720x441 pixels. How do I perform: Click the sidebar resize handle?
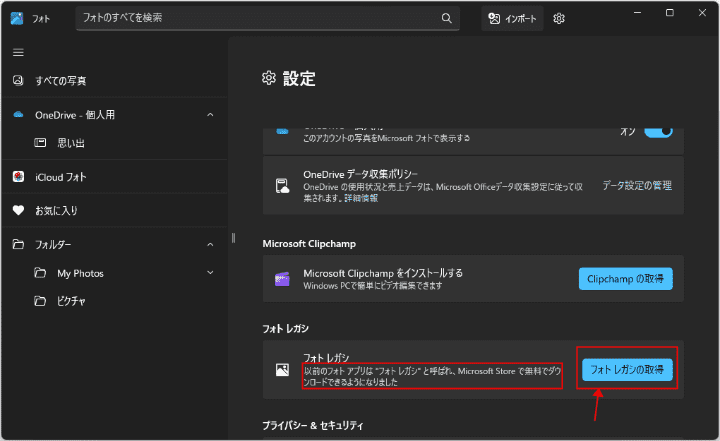233,238
